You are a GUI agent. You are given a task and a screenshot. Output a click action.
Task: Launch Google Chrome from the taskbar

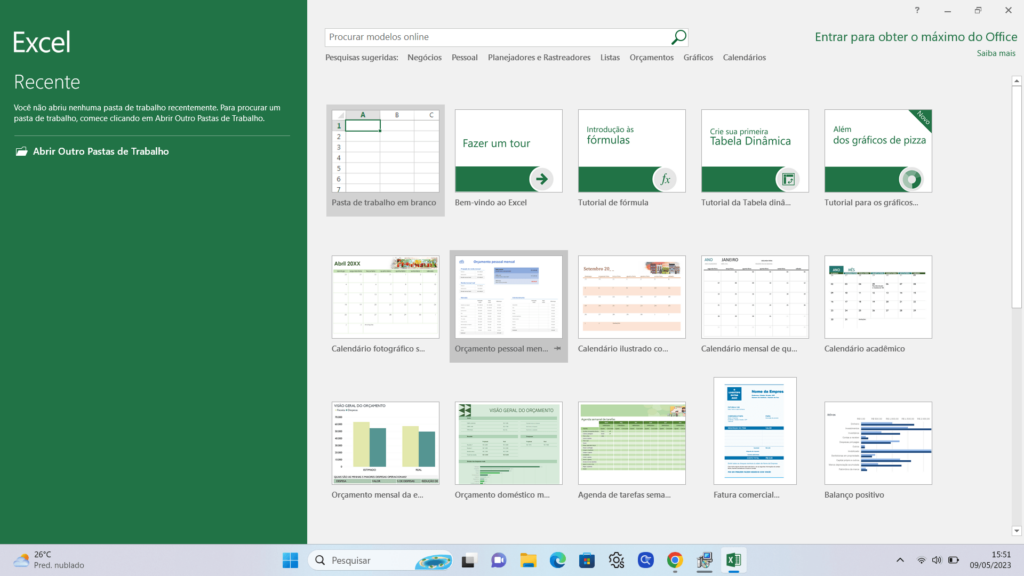675,560
